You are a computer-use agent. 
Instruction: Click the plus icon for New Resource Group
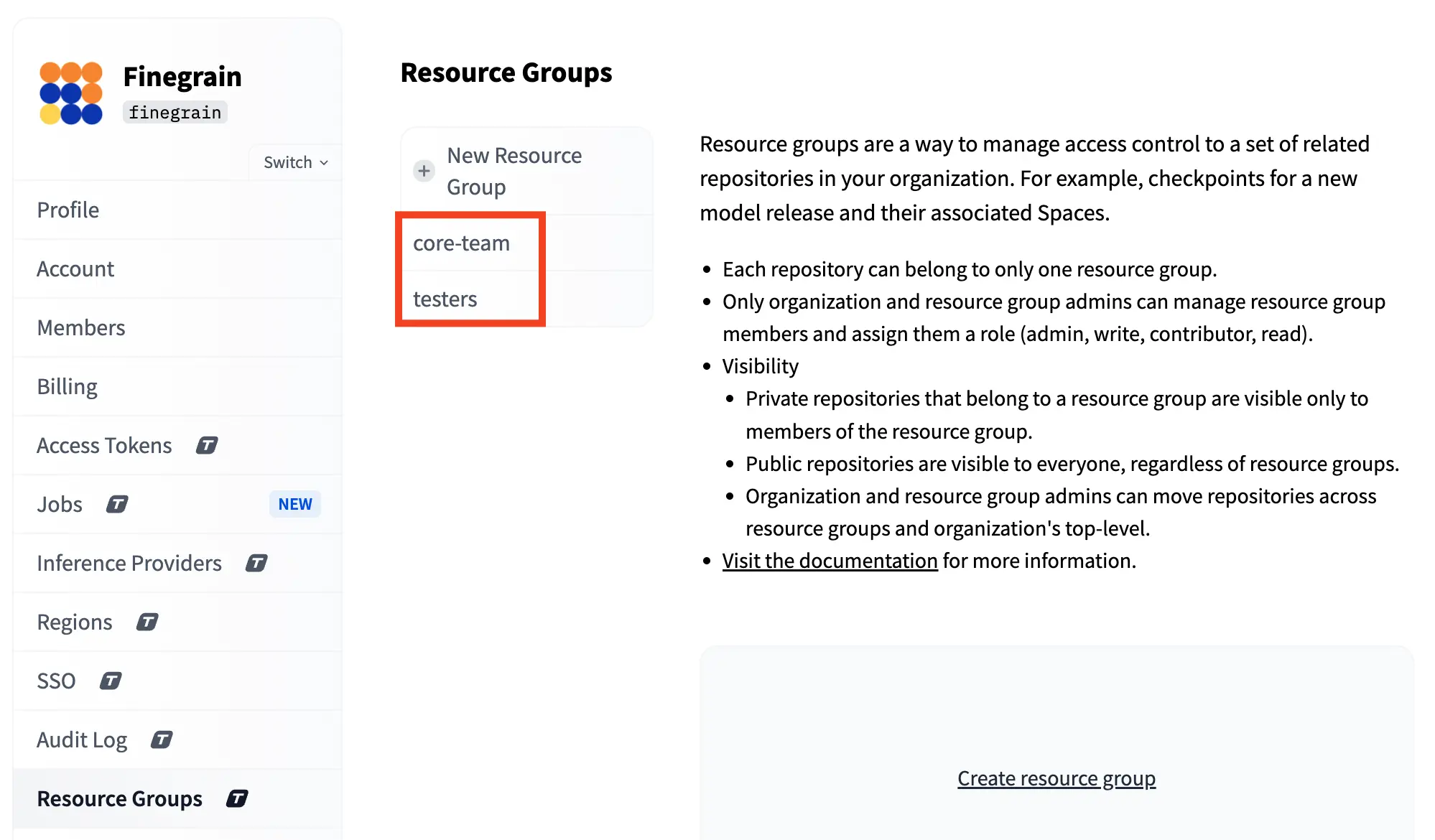tap(424, 171)
